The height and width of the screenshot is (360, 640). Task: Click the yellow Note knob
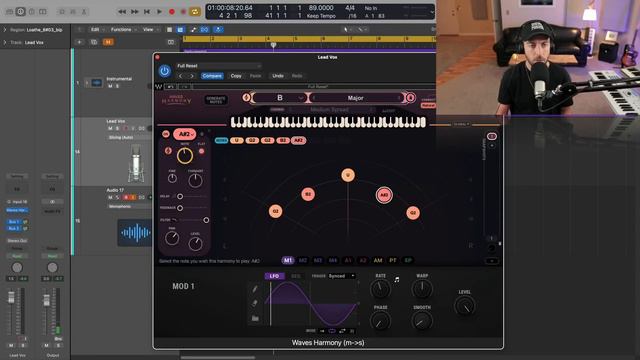[185, 156]
